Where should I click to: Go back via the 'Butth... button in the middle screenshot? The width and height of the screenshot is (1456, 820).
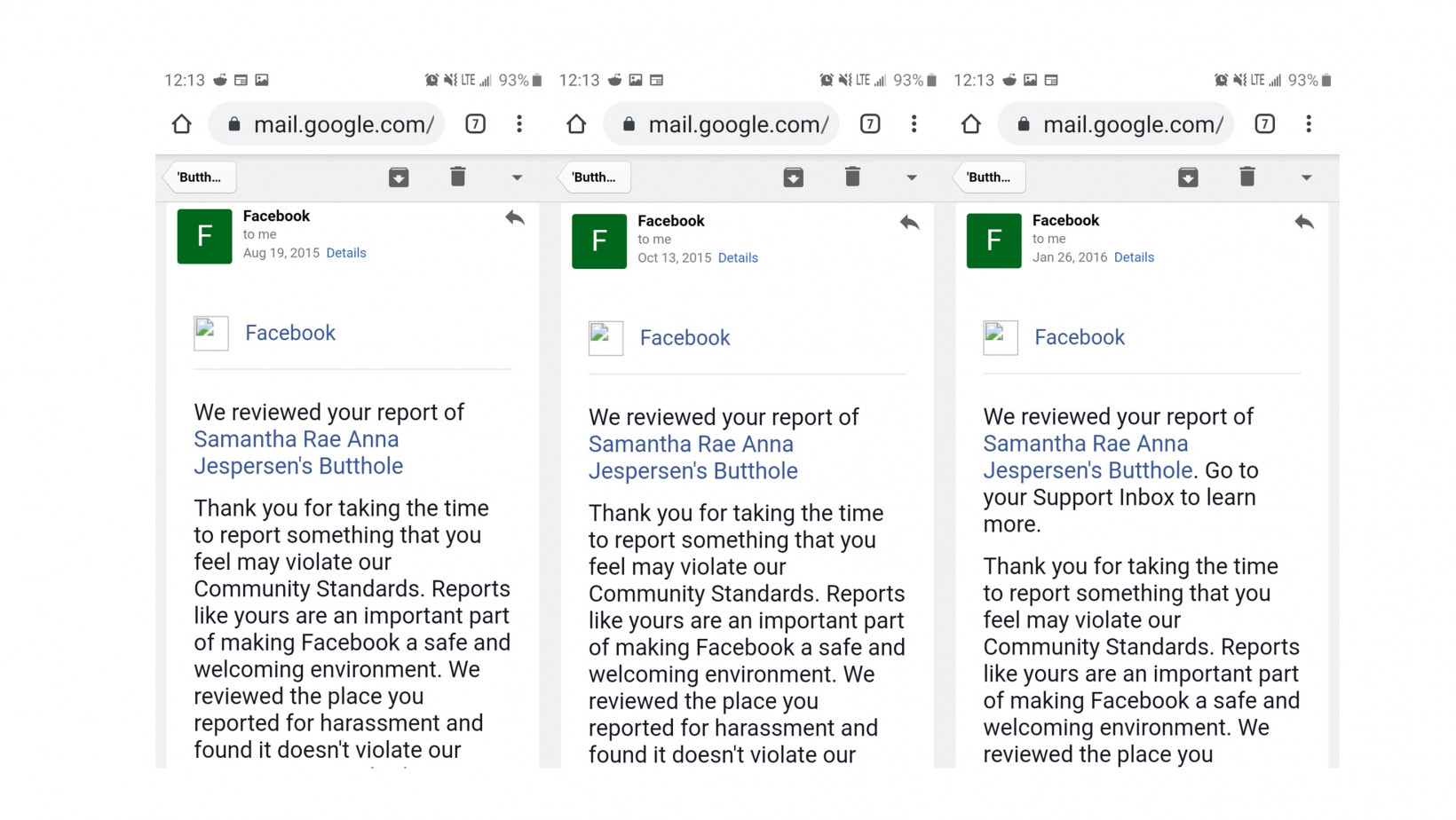pyautogui.click(x=595, y=177)
